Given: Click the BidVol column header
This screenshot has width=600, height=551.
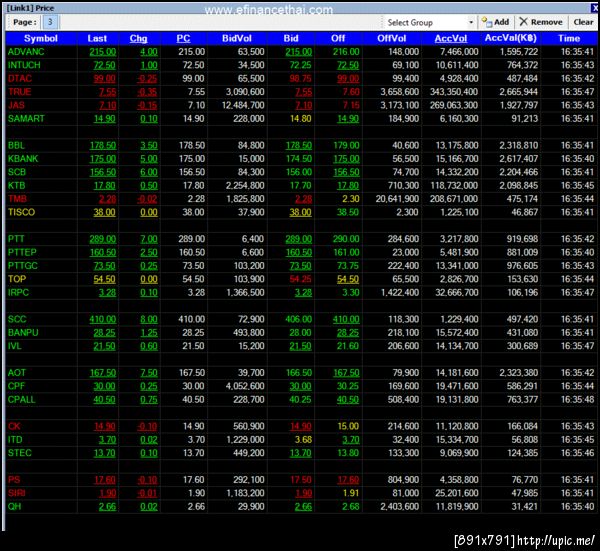Looking at the screenshot, I should click(x=237, y=38).
